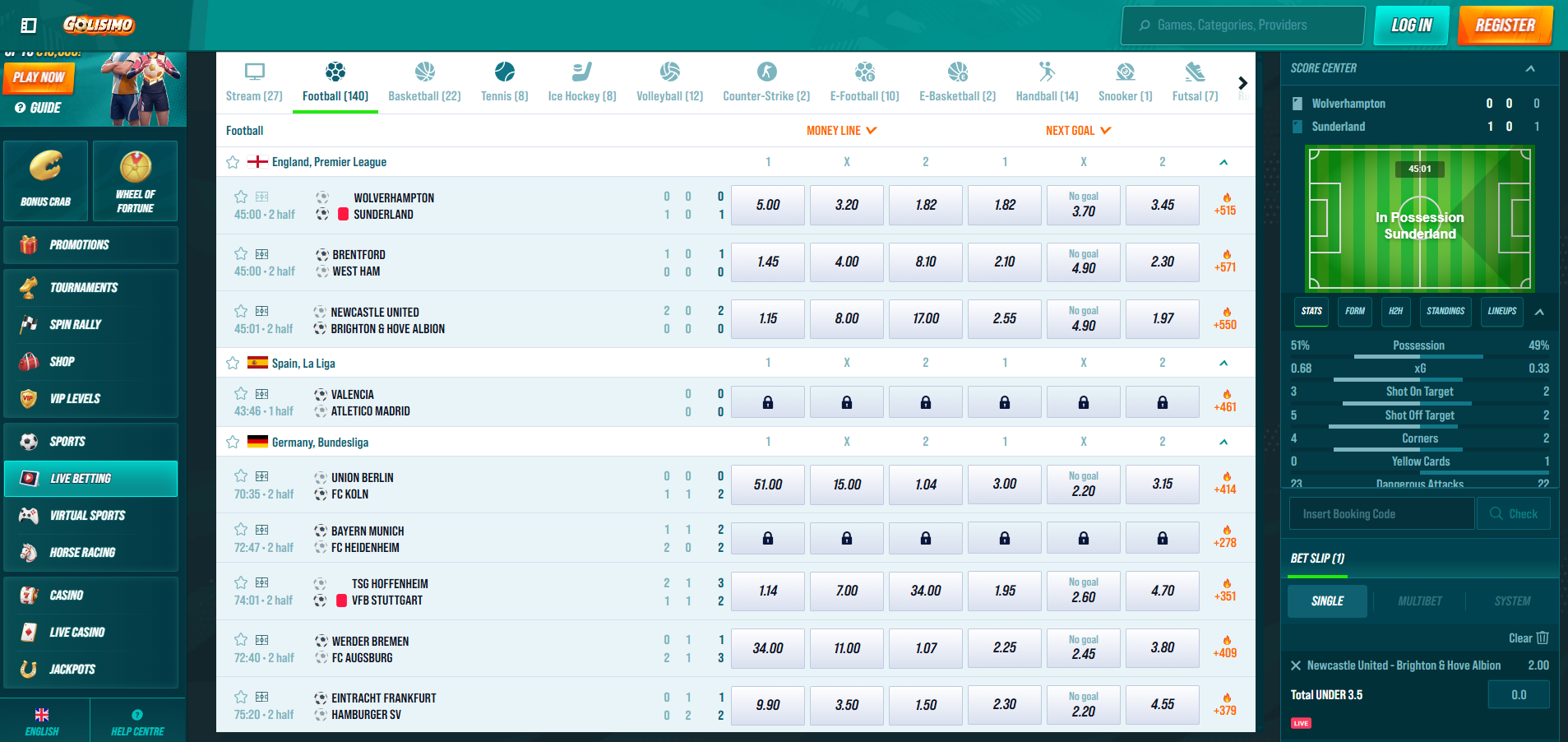
Task: Focus the games search field
Action: [1242, 26]
